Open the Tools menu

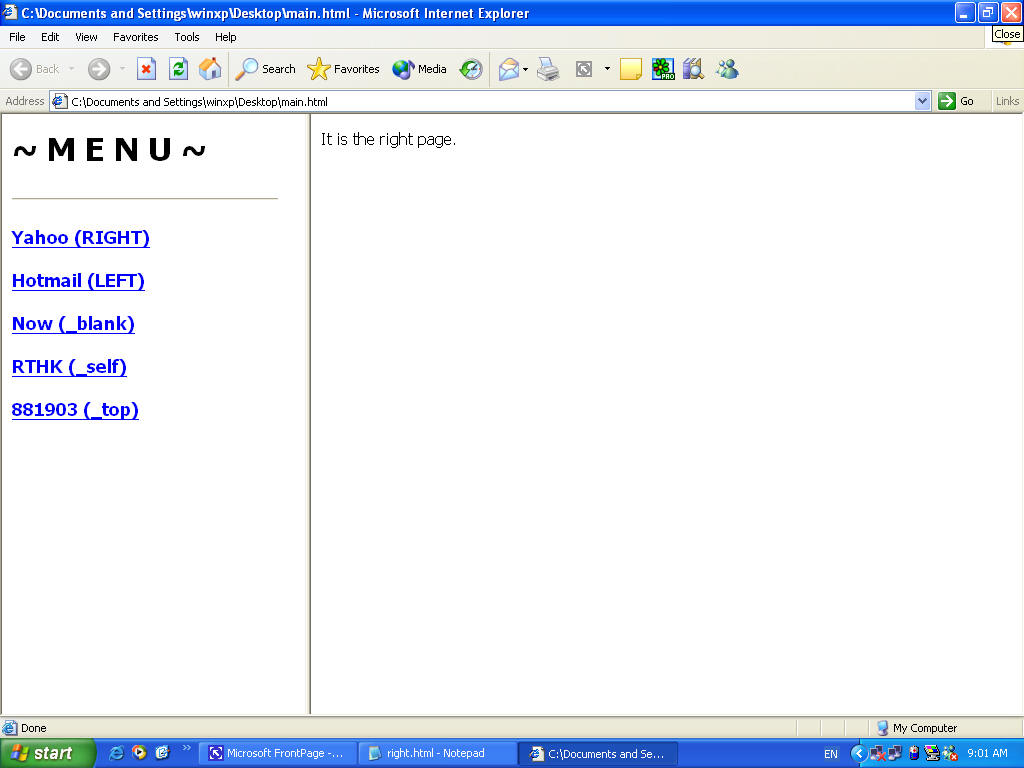(x=187, y=37)
